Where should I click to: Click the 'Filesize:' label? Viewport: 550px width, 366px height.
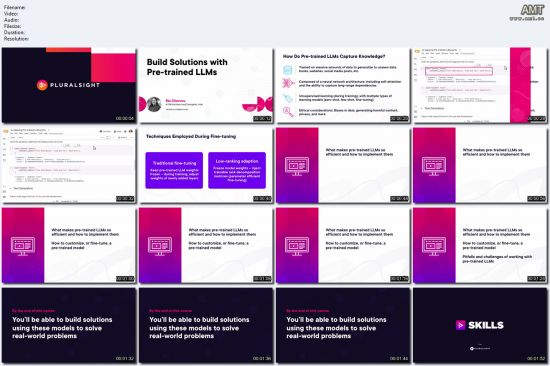[12, 26]
